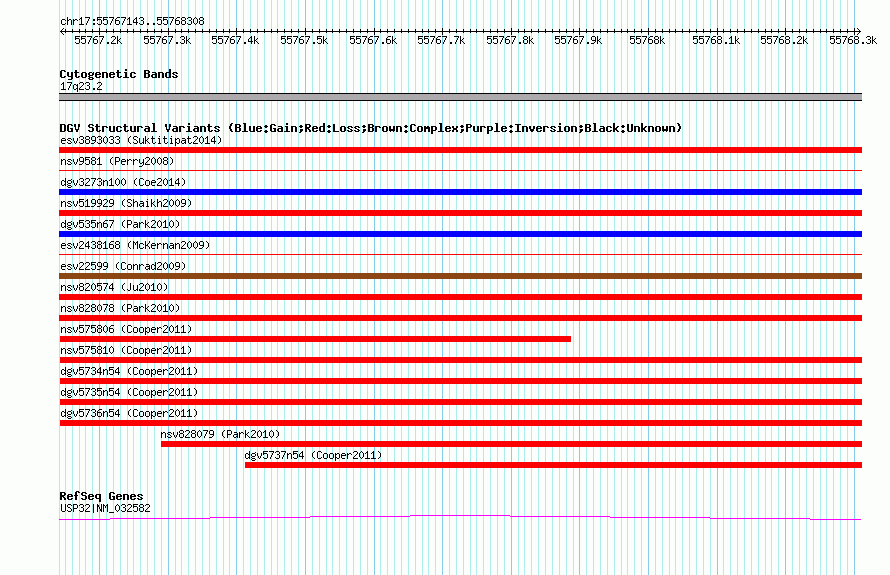Click the thin red line under esv2438168
890x575 pixels.
(x=460, y=254)
